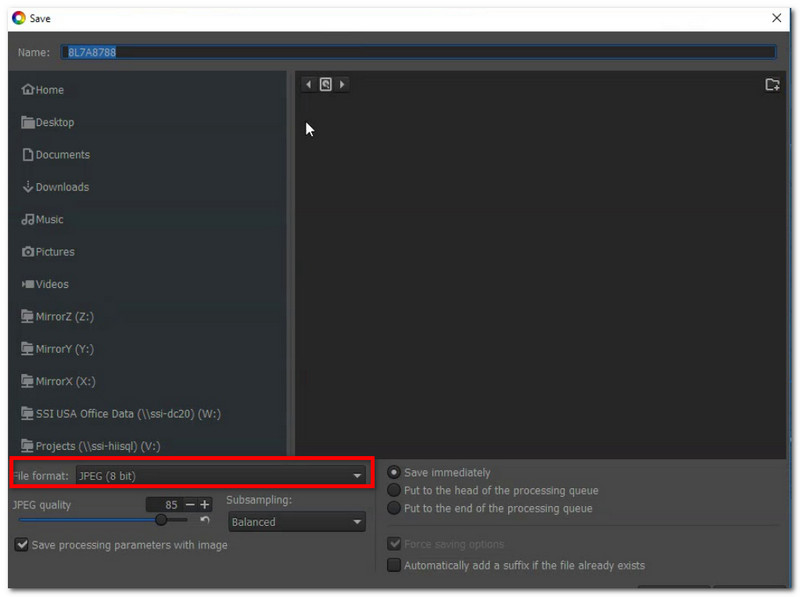Click the JPEG quality slider handle
The width and height of the screenshot is (800, 597).
[161, 520]
